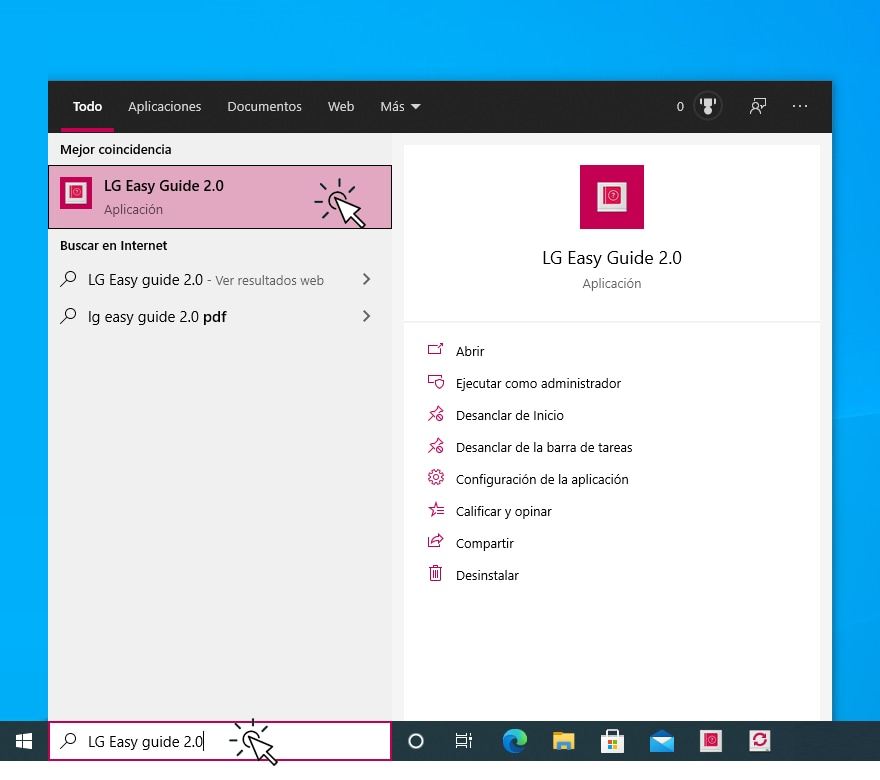Click the feedback person icon
Viewport: 880px width, 780px height.
(x=758, y=106)
